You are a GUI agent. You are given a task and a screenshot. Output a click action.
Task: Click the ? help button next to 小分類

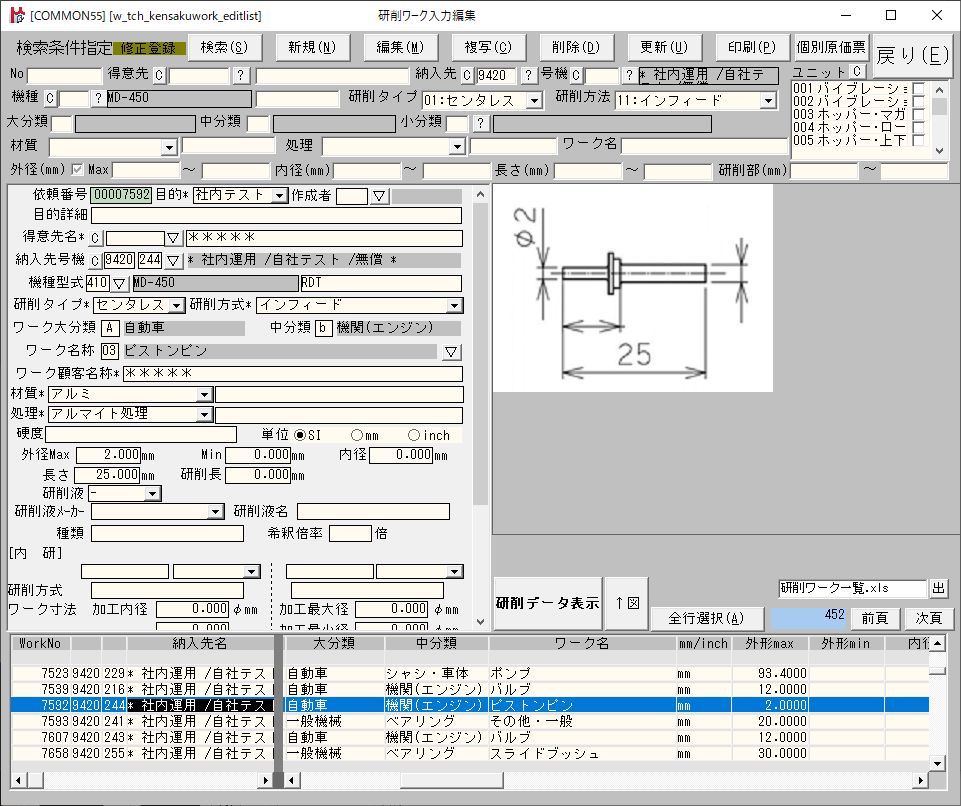481,123
